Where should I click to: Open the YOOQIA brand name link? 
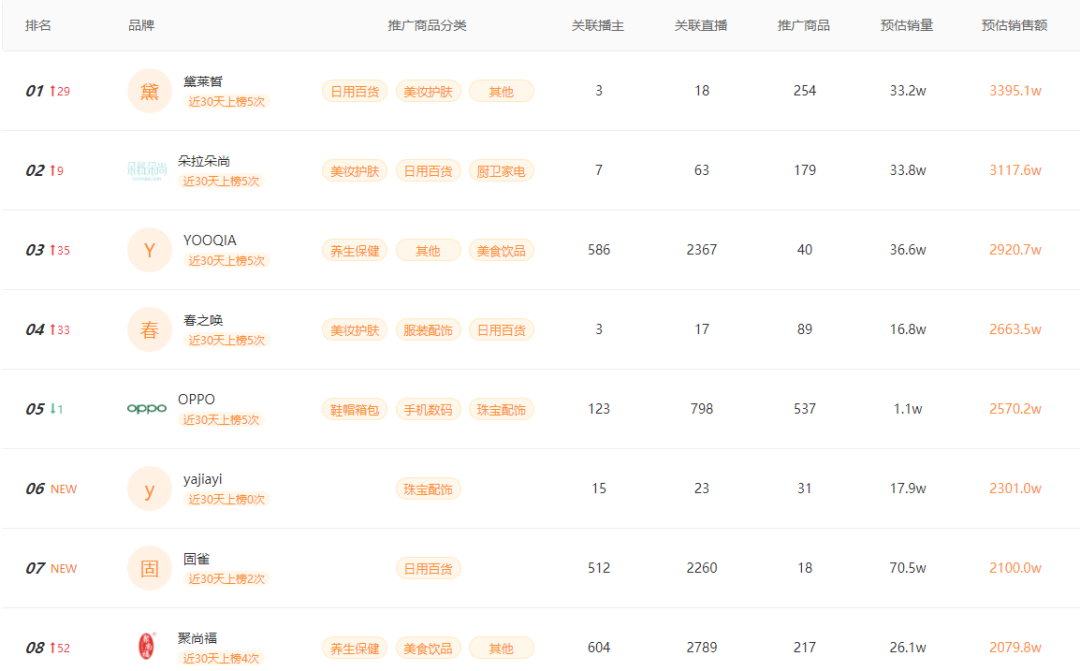[x=209, y=240]
